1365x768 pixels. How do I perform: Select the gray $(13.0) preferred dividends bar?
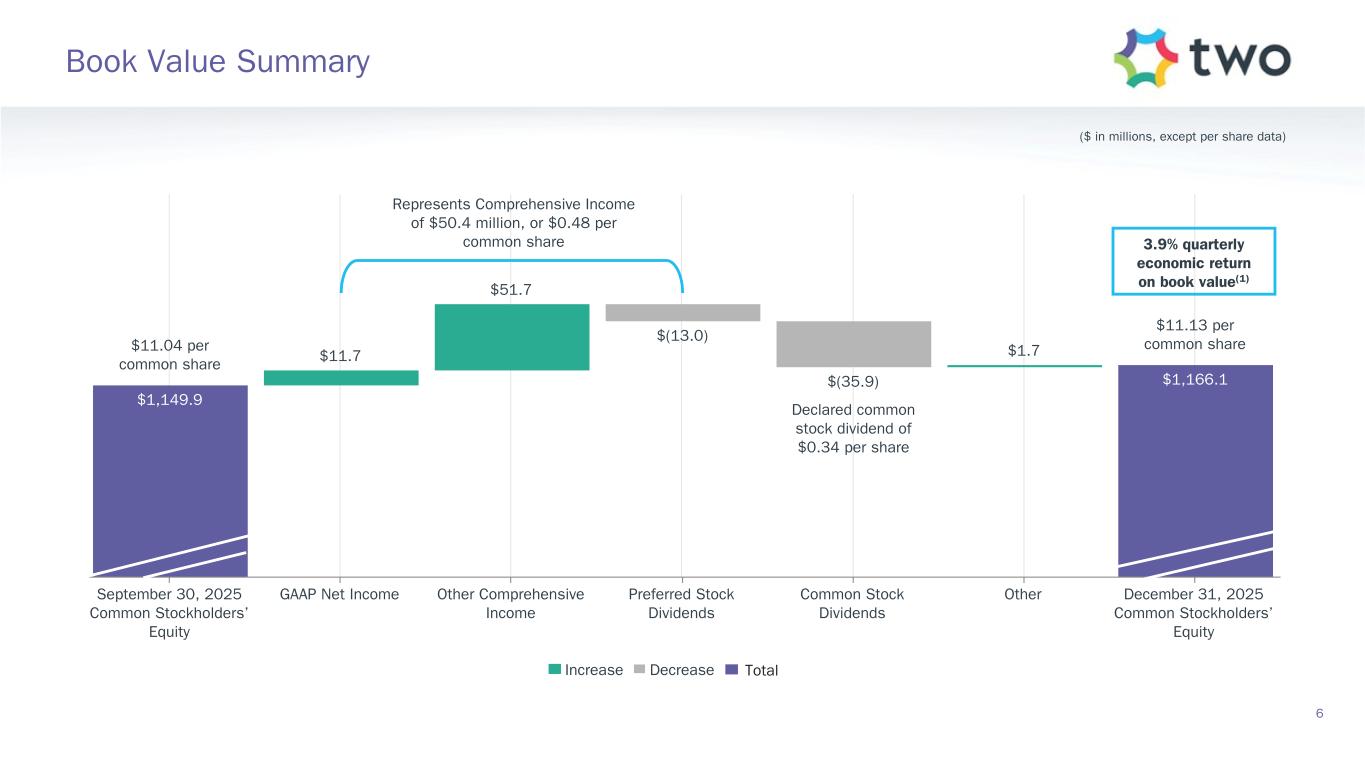pos(682,312)
